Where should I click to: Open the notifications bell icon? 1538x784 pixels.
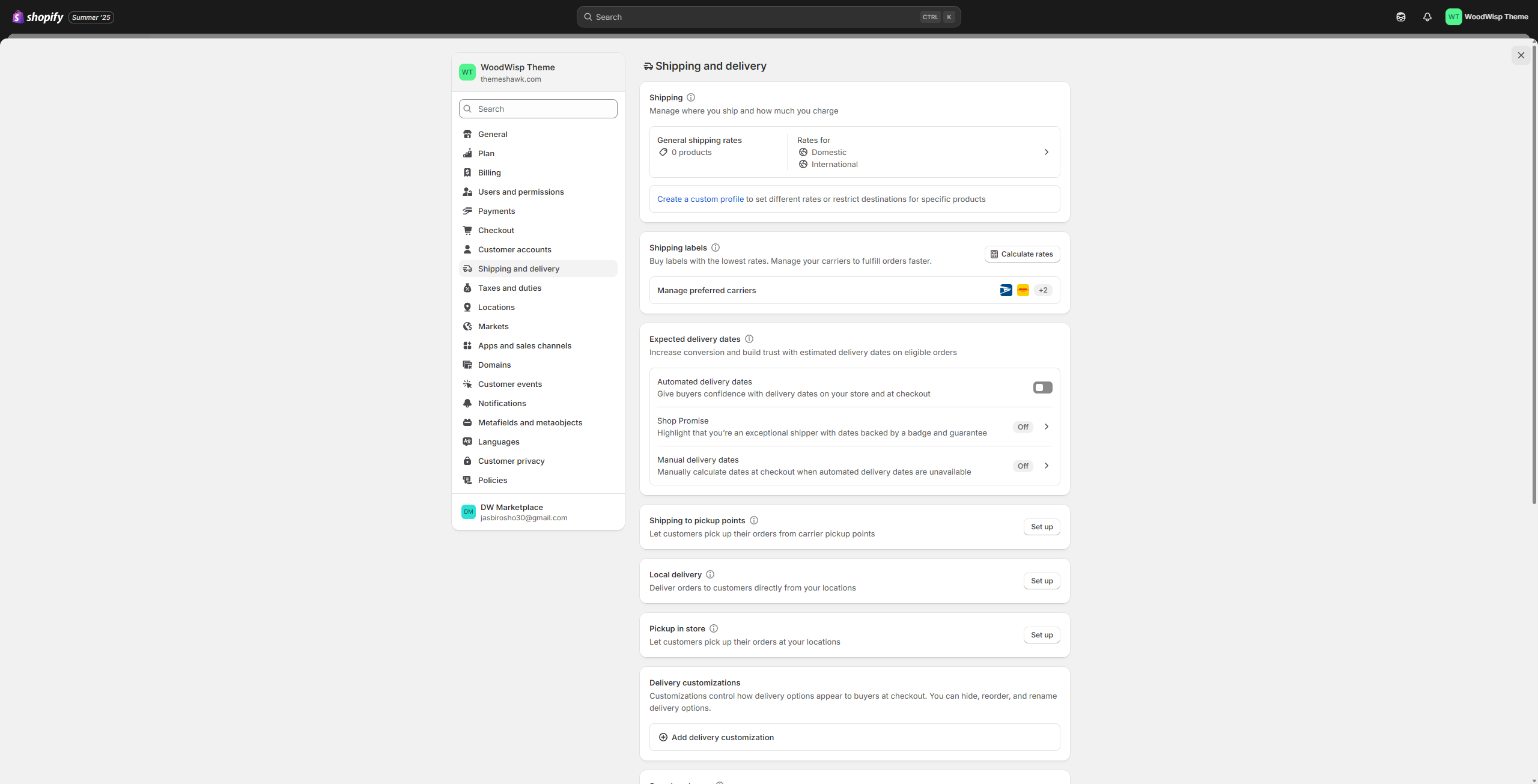tap(1427, 16)
